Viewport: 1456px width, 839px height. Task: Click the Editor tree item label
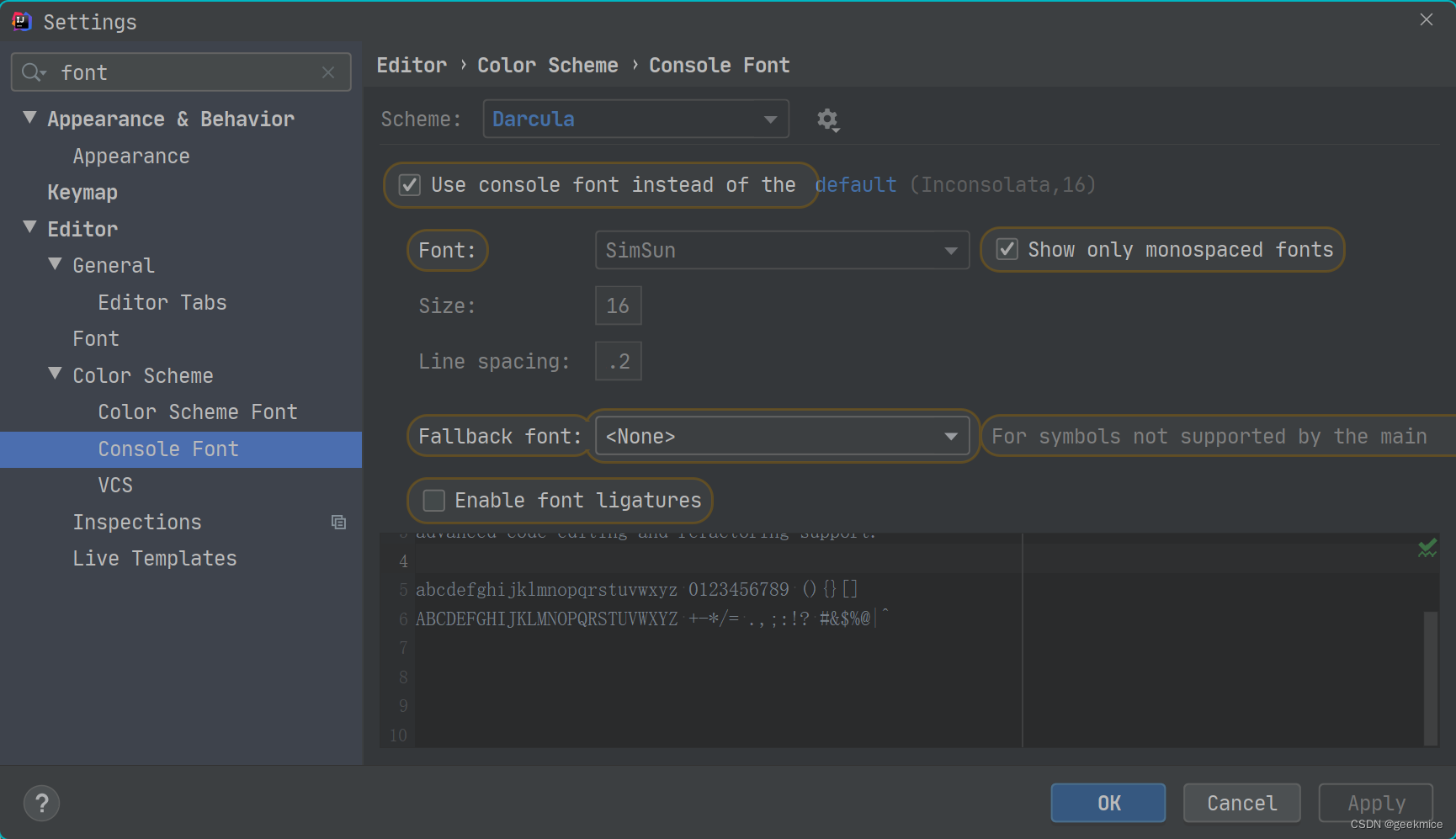[82, 230]
